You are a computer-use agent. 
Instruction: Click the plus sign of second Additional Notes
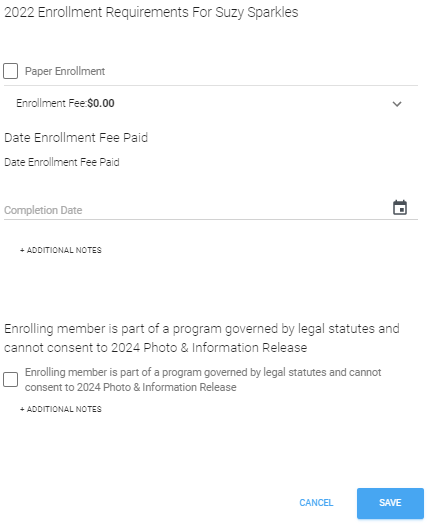pyautogui.click(x=22, y=409)
